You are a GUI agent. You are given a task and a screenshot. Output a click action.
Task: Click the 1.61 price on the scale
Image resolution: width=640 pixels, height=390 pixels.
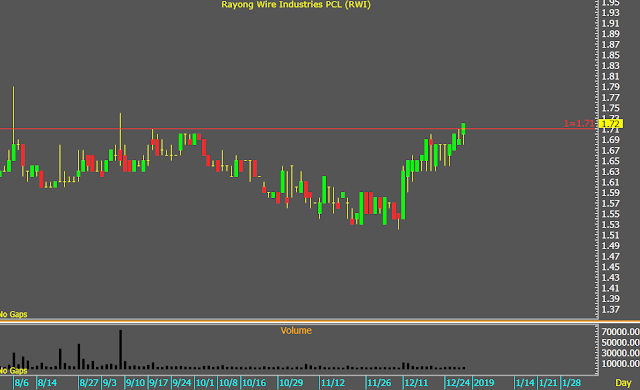[x=611, y=182]
